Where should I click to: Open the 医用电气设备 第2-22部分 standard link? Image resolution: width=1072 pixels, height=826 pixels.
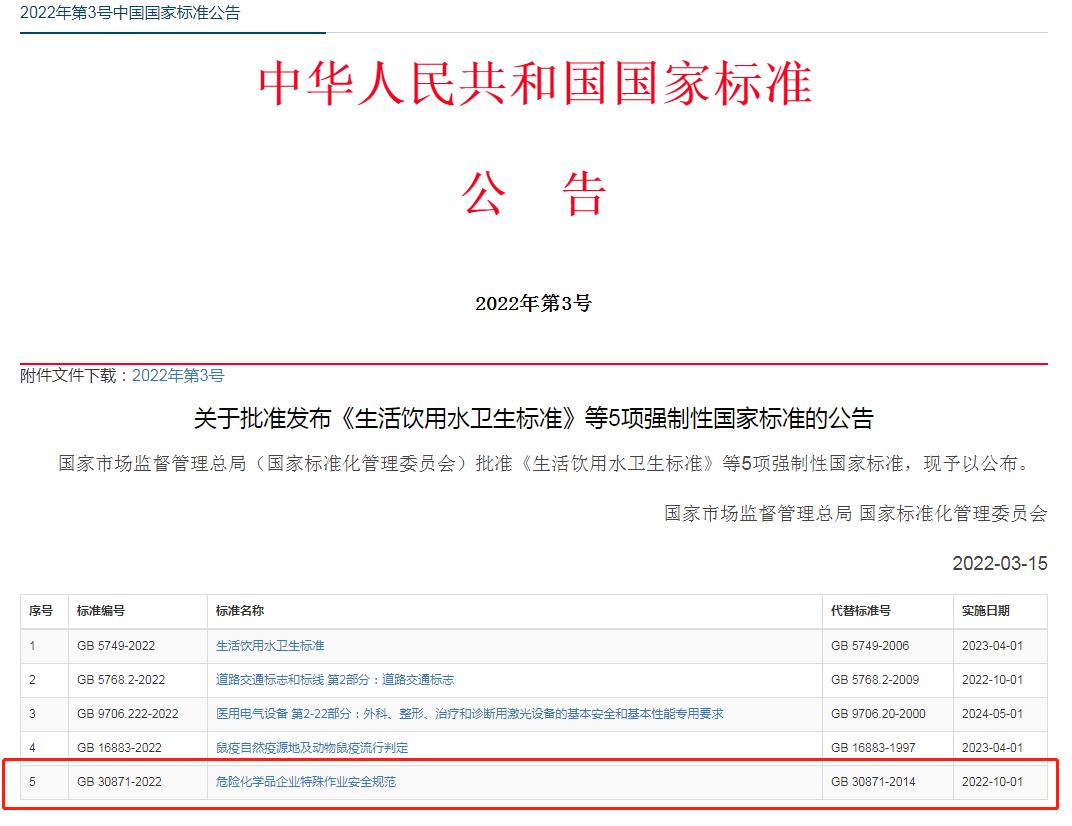469,714
